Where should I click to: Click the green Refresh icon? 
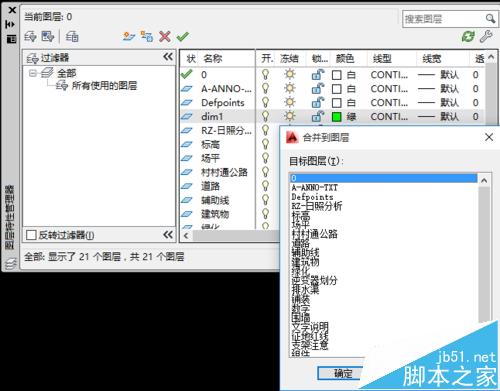(x=468, y=36)
